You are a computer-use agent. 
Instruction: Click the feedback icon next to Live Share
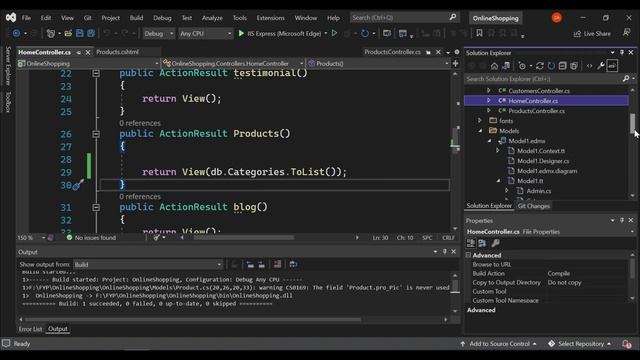[x=627, y=33]
